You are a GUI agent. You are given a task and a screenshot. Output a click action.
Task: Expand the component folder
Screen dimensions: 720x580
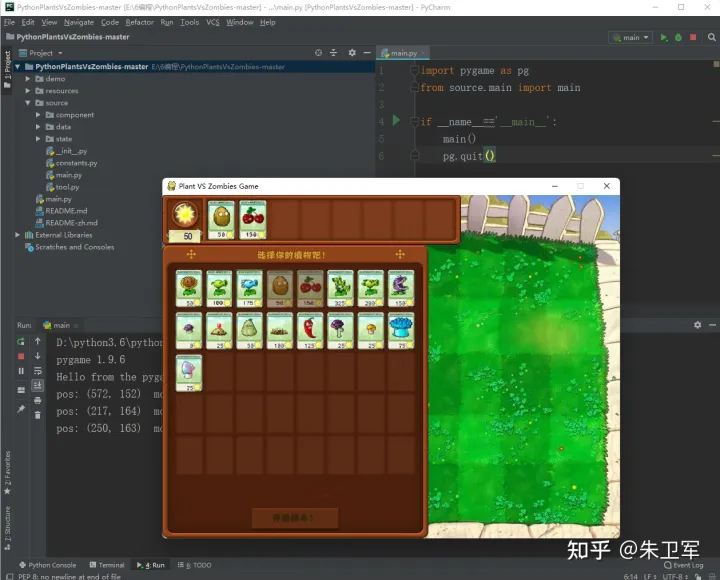coord(38,115)
